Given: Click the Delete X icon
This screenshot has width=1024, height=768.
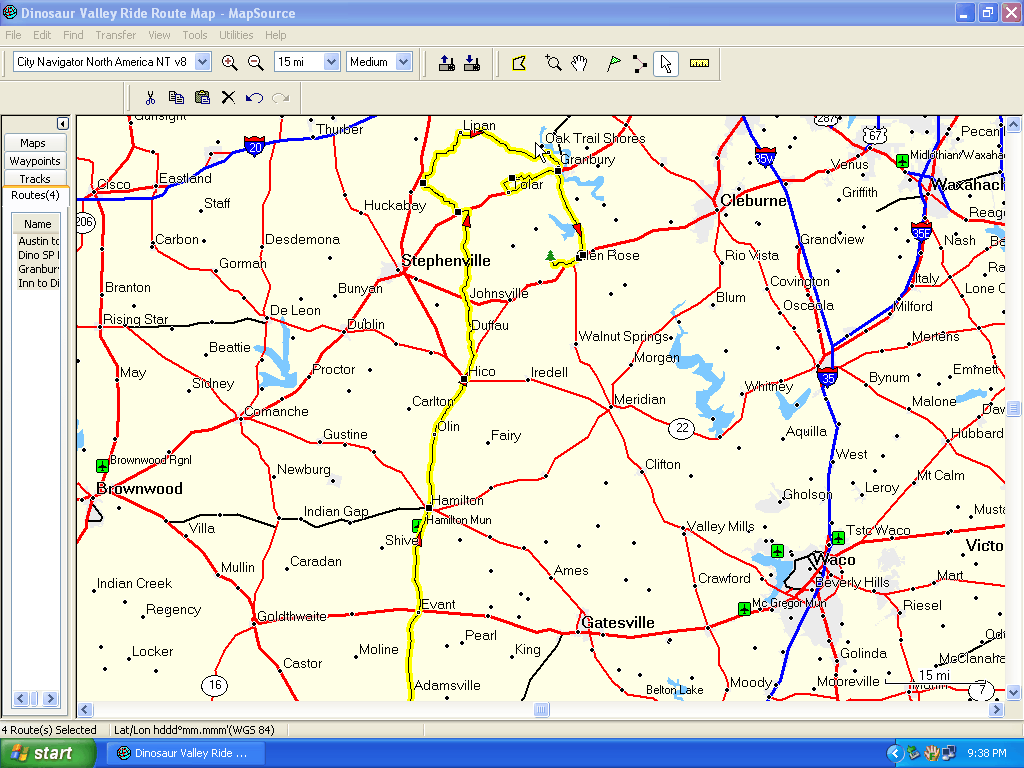Looking at the screenshot, I should point(228,97).
